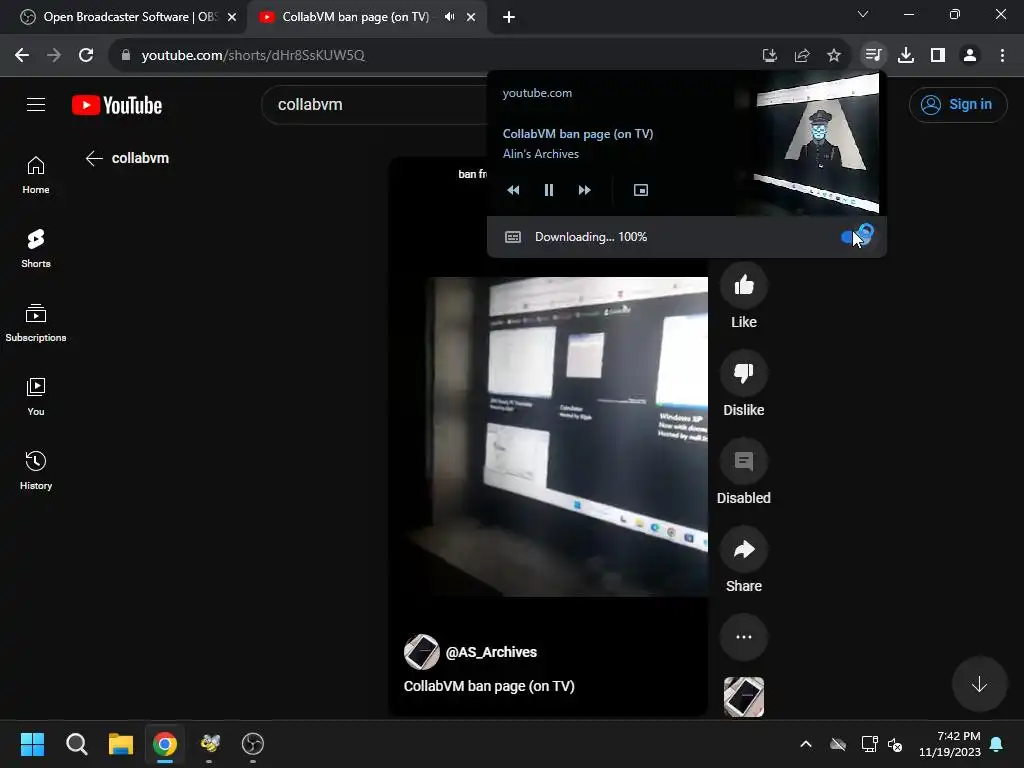Open the You section in sidebar
Viewport: 1024px width, 768px height.
coord(36,396)
